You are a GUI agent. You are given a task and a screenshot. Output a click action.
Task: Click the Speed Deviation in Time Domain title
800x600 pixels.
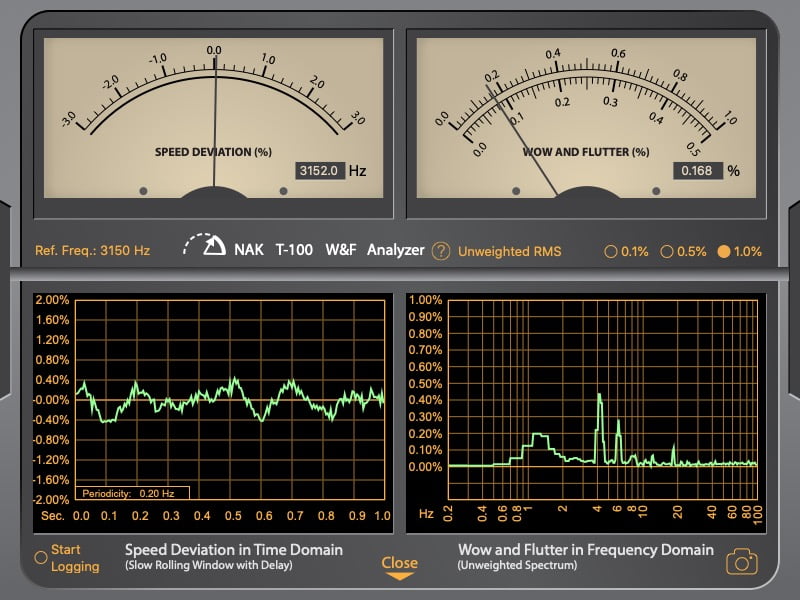coord(234,549)
